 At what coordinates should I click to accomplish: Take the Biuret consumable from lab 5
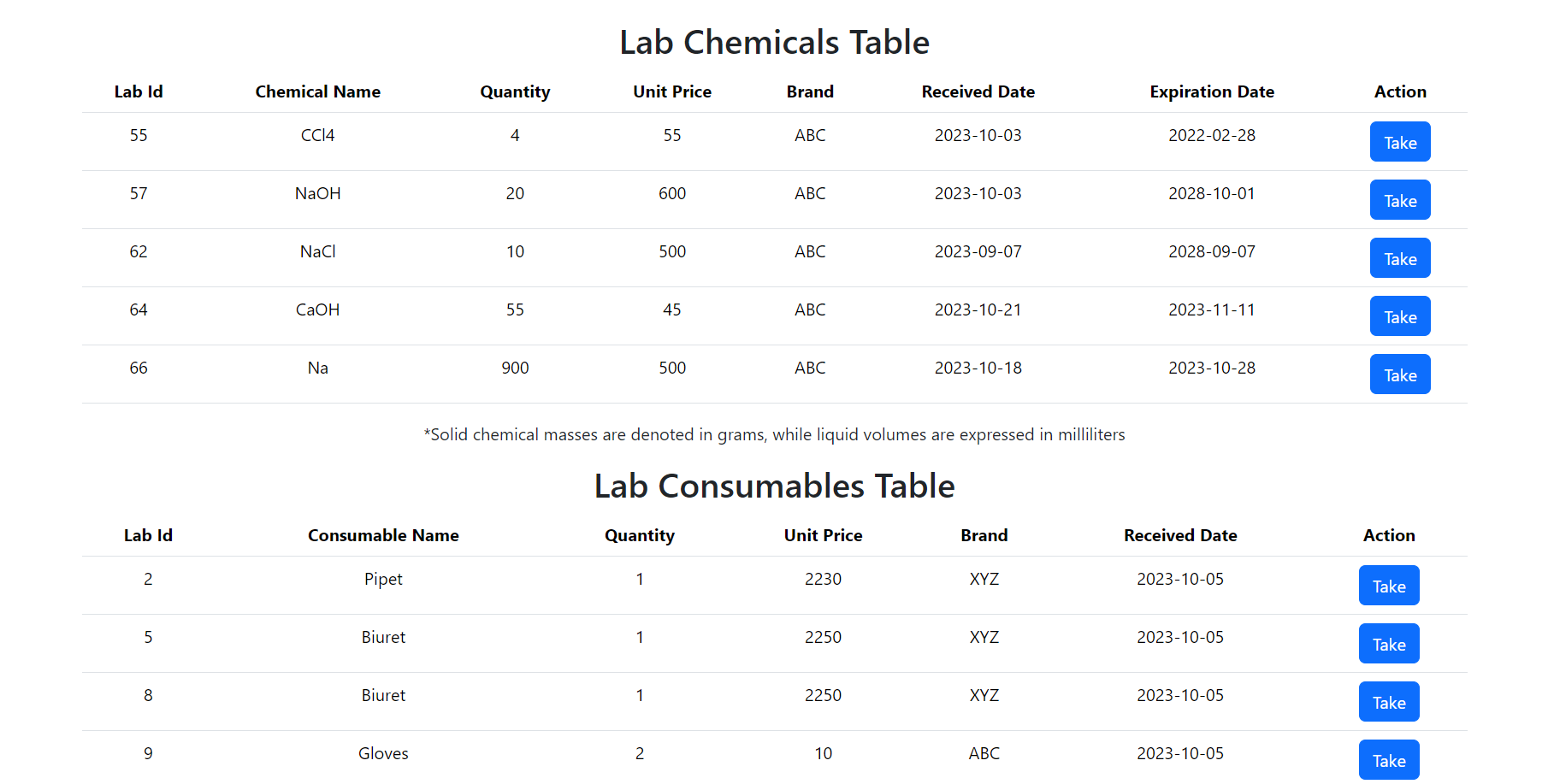1388,644
